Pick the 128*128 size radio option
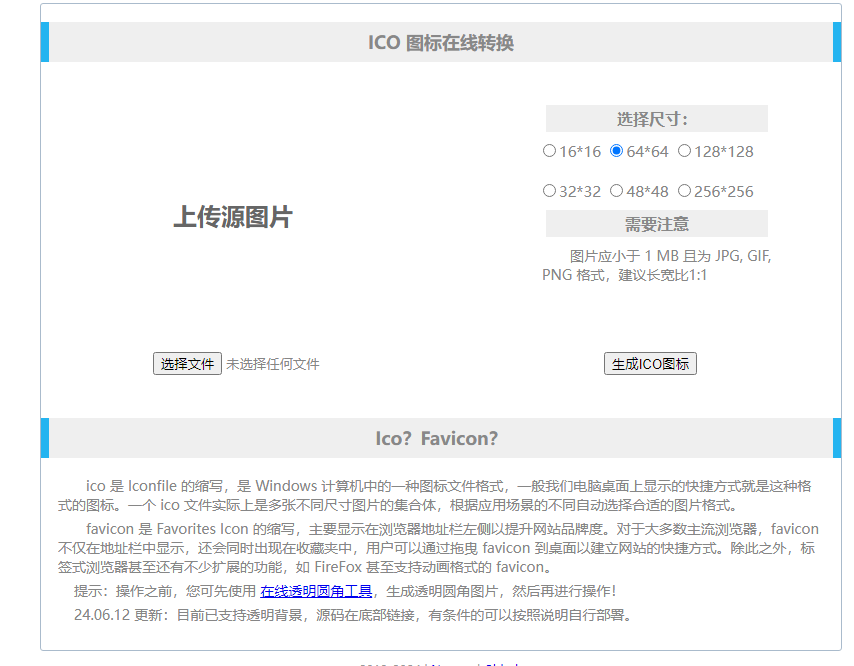 click(x=684, y=151)
